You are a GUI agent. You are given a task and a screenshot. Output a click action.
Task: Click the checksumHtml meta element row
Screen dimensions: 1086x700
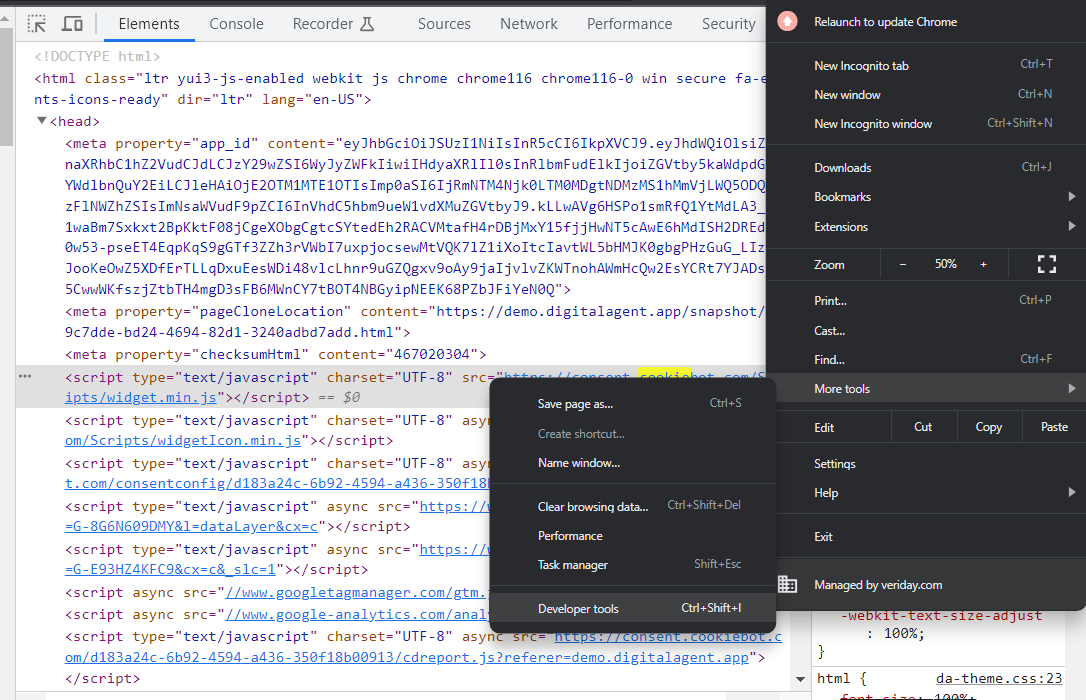pos(276,355)
